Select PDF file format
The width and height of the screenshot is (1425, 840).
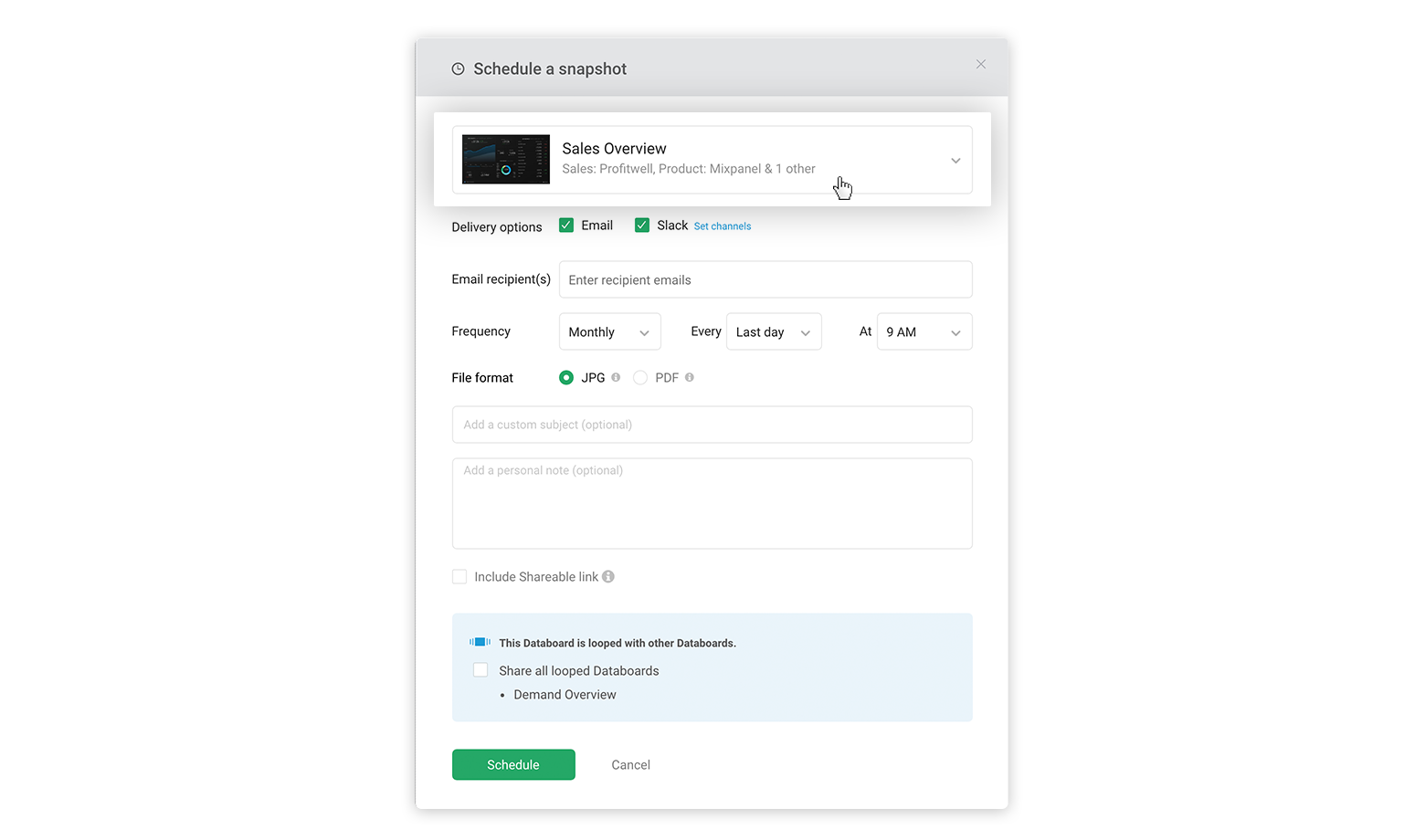(x=640, y=378)
